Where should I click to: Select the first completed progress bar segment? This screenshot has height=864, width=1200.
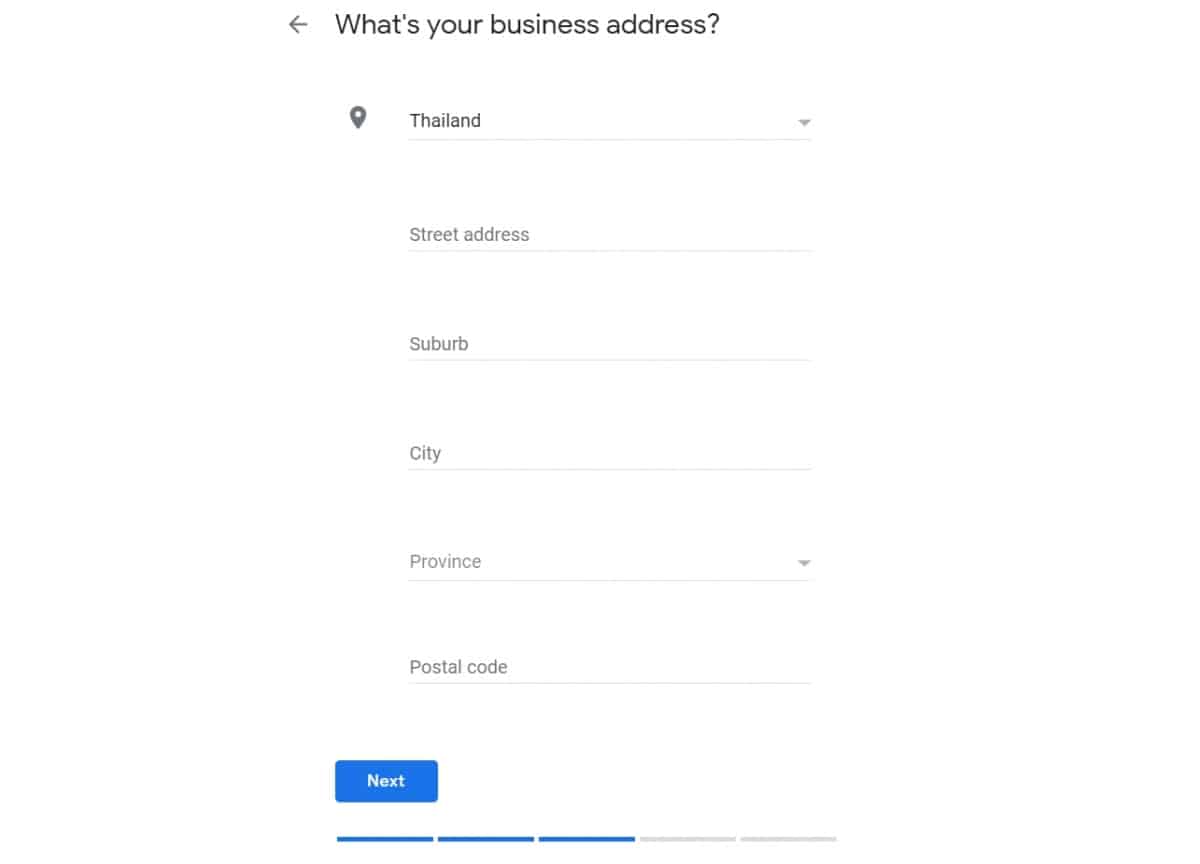[385, 839]
